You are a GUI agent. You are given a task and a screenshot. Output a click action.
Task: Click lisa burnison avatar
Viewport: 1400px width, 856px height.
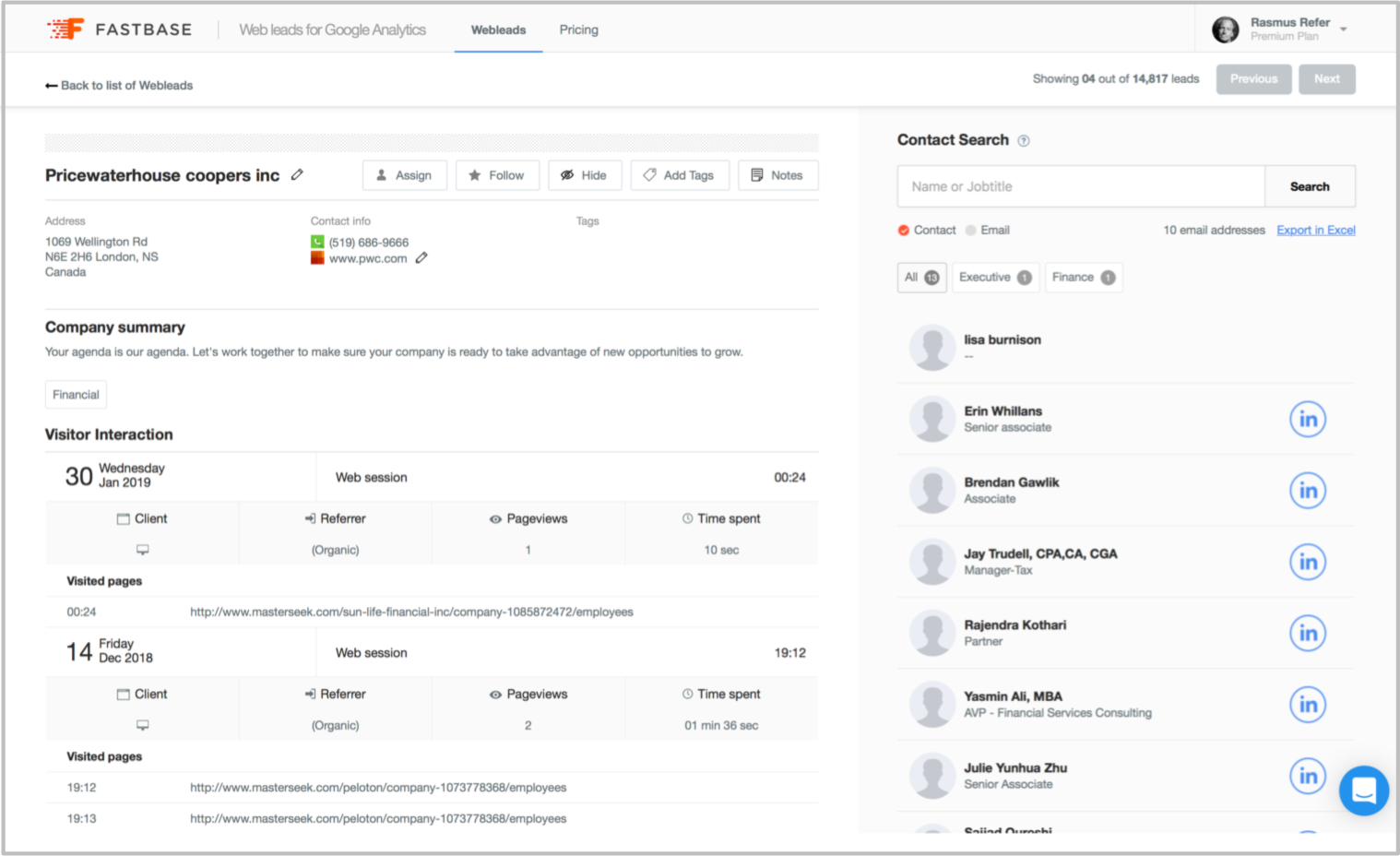click(932, 348)
